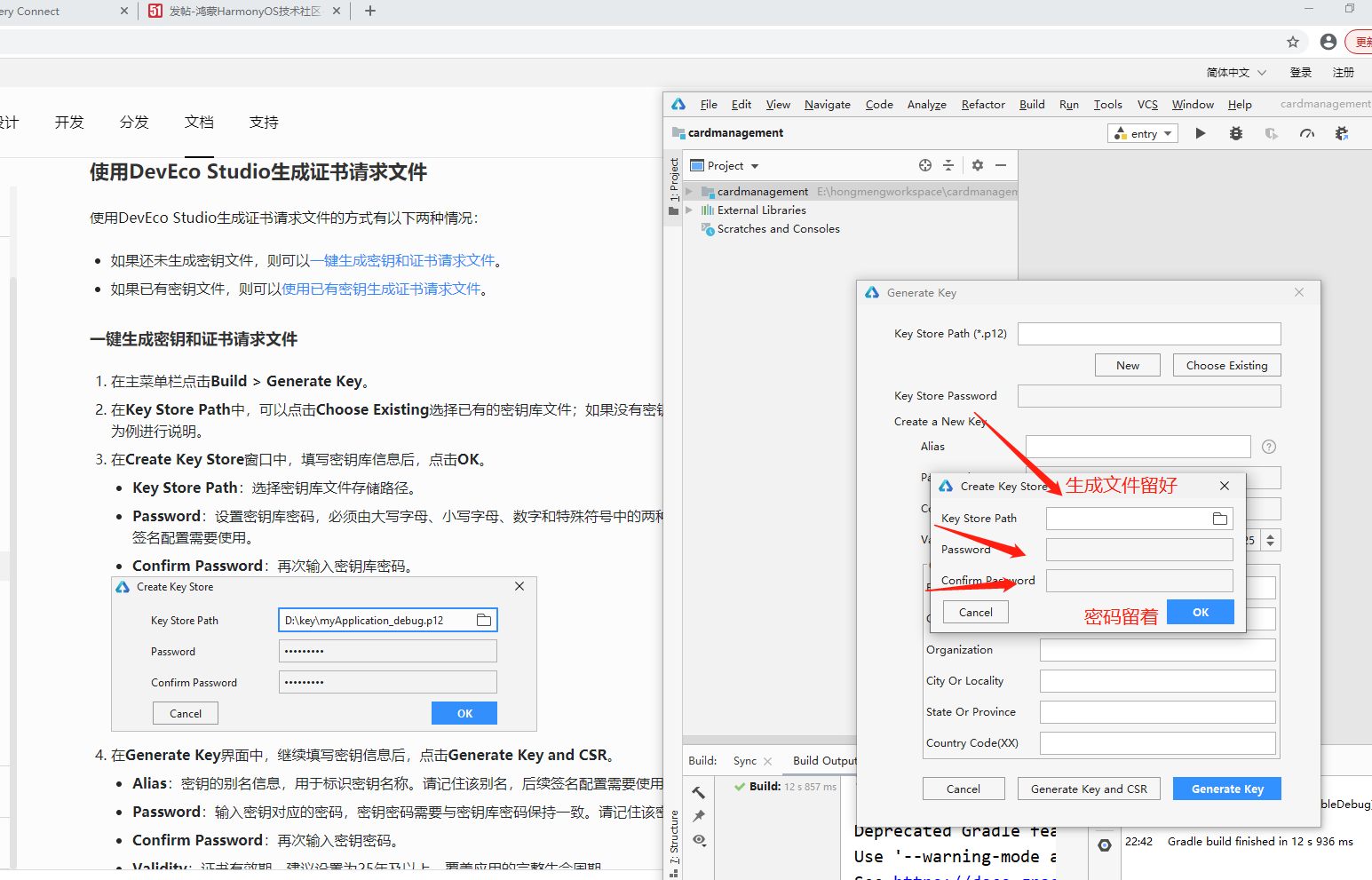Click the Run with Coverage shield icon
1372x880 pixels.
tap(1272, 133)
